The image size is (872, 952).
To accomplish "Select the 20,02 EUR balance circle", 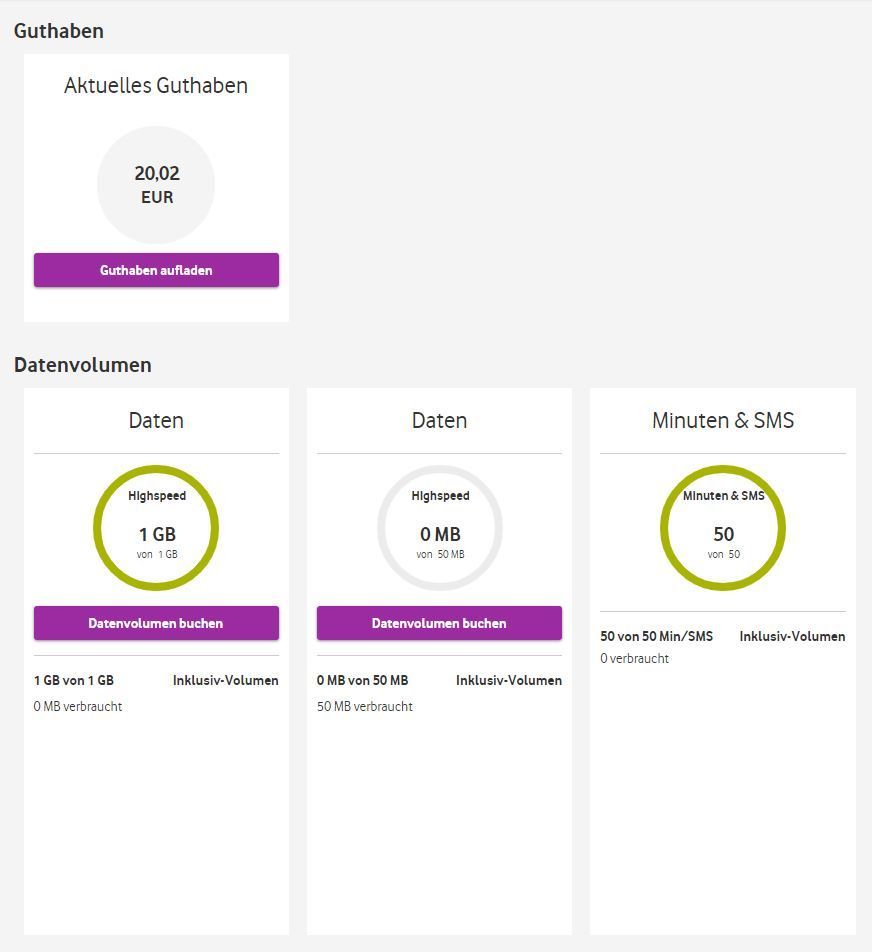I will click(156, 185).
